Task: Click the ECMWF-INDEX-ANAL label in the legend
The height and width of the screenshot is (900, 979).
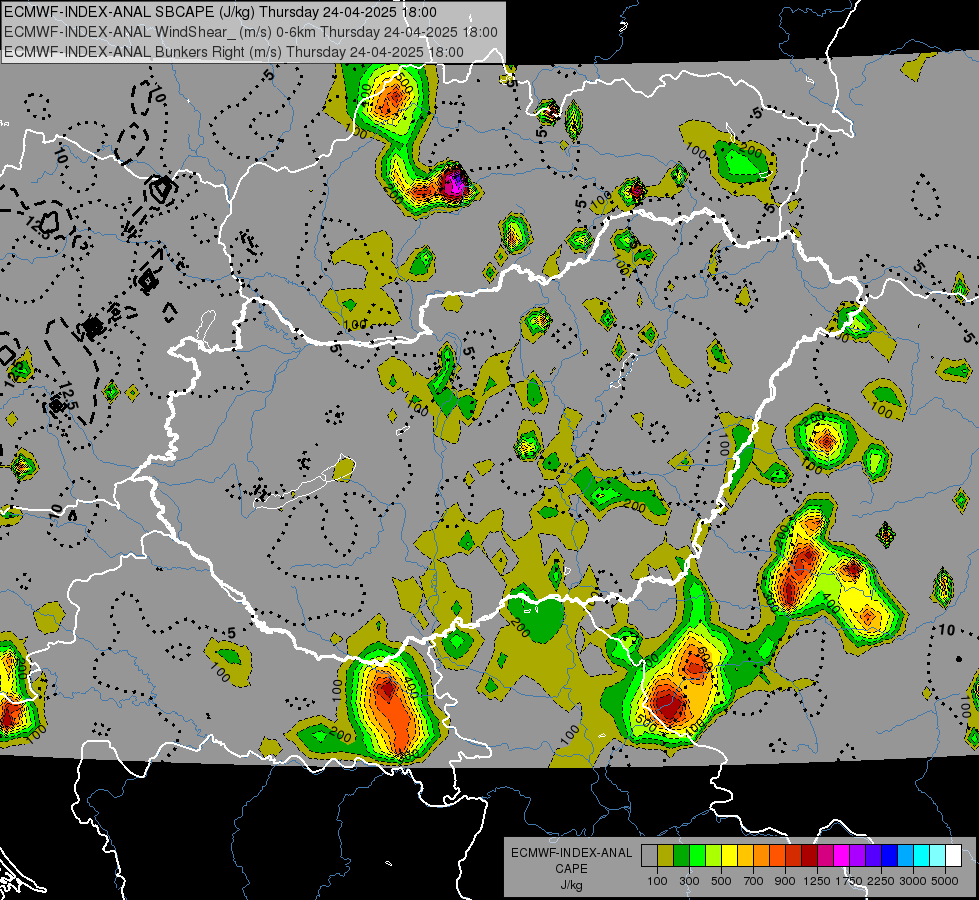Action: [571, 853]
